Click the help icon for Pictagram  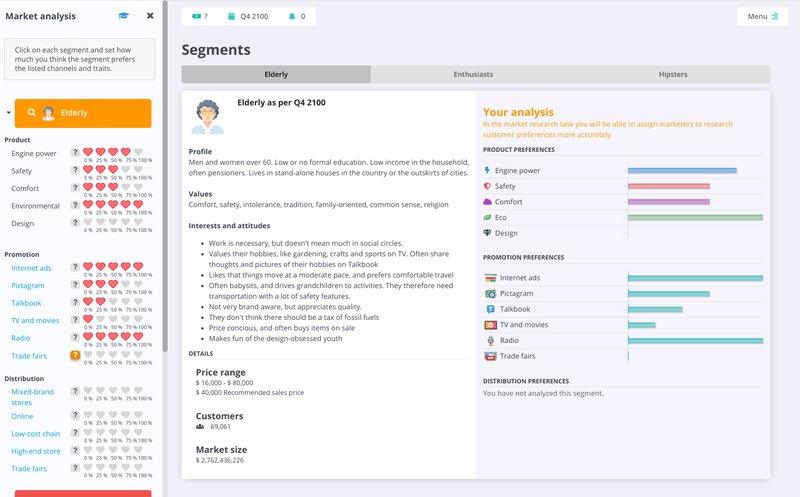pos(75,284)
